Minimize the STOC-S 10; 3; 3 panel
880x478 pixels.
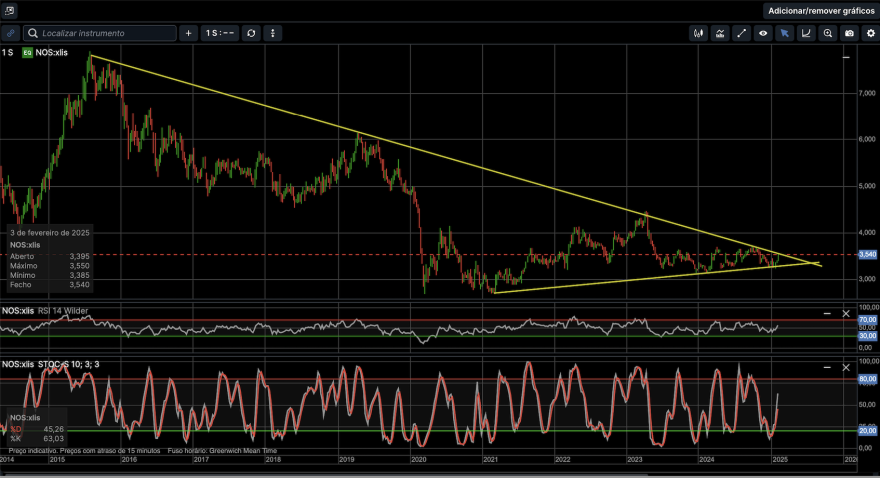pyautogui.click(x=827, y=367)
